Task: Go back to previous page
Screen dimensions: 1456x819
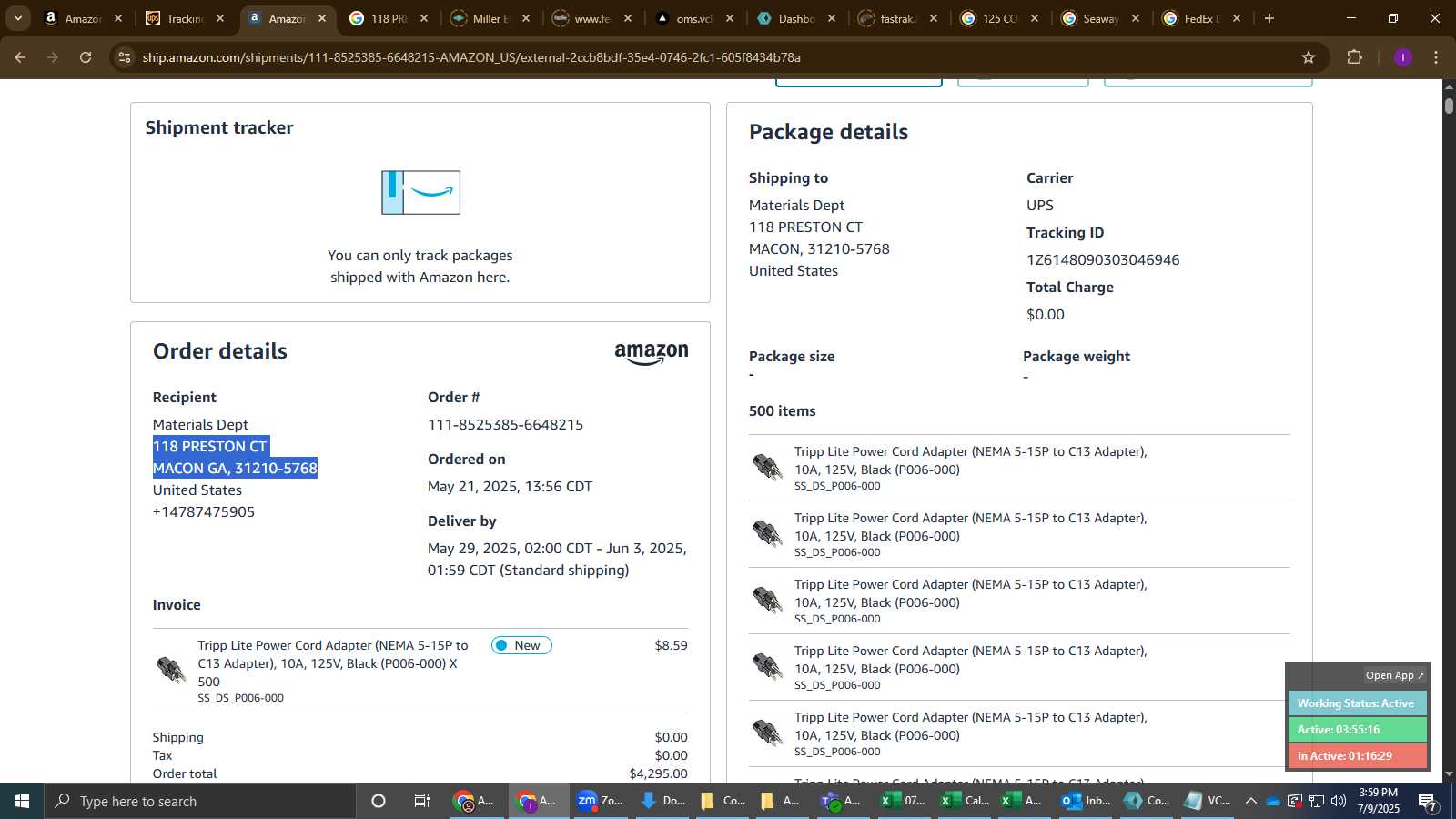Action: pyautogui.click(x=20, y=57)
